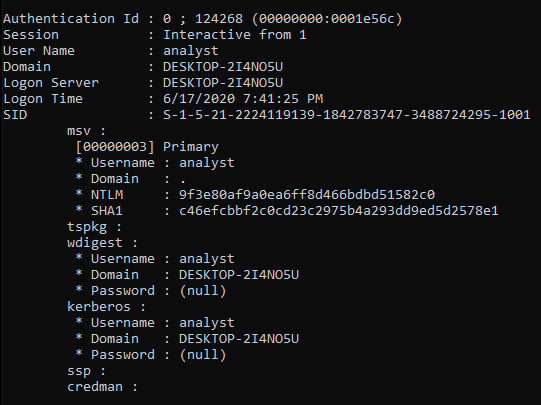
Task: Click the msv Username analyst value
Action: click(207, 163)
